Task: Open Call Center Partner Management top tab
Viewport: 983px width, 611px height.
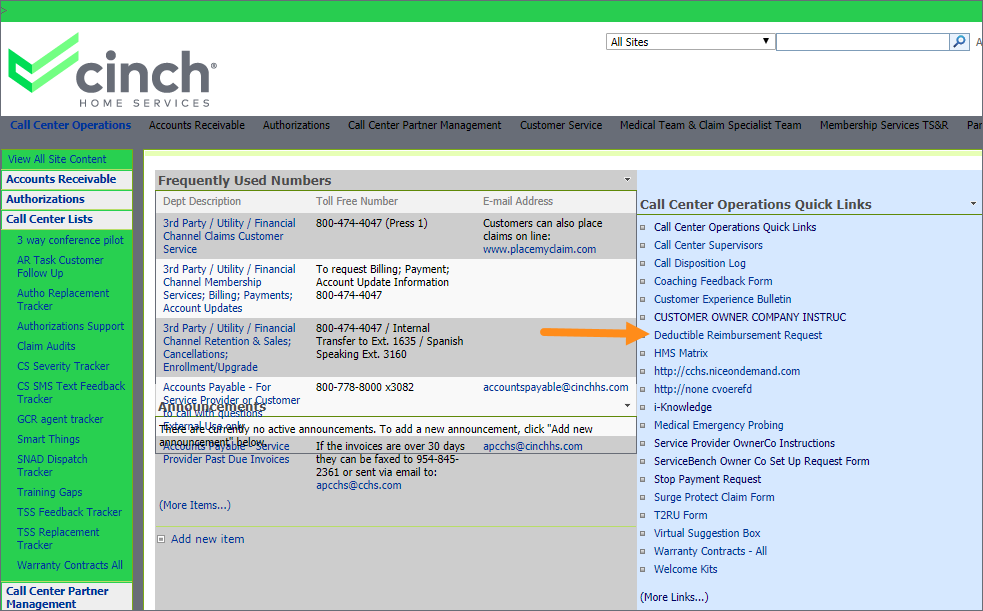Action: 424,125
